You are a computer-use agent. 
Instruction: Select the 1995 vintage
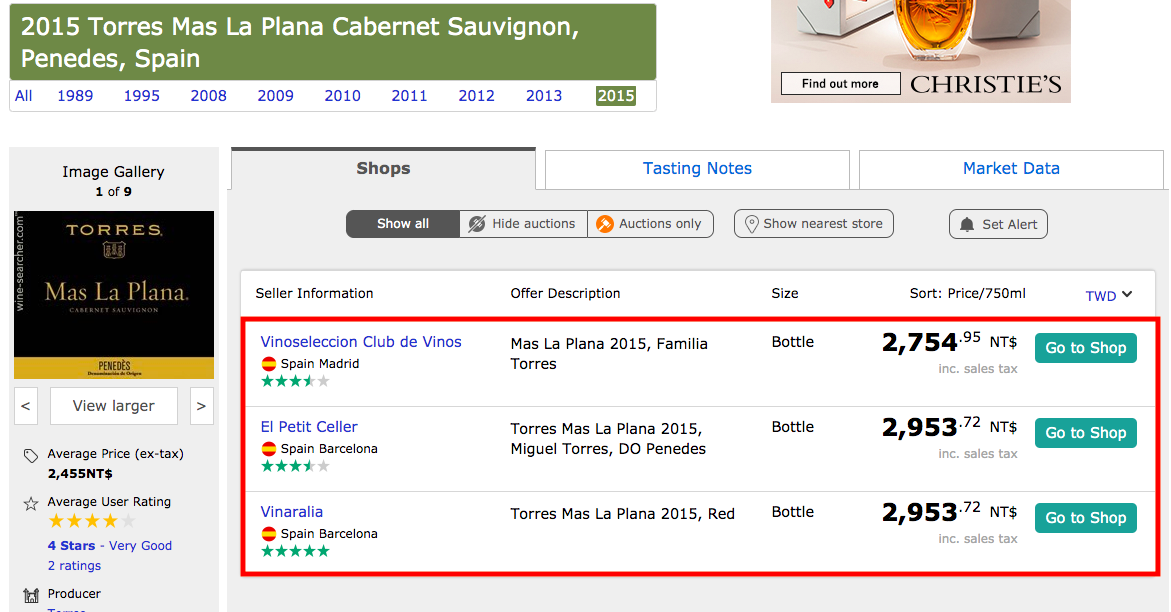coord(142,96)
